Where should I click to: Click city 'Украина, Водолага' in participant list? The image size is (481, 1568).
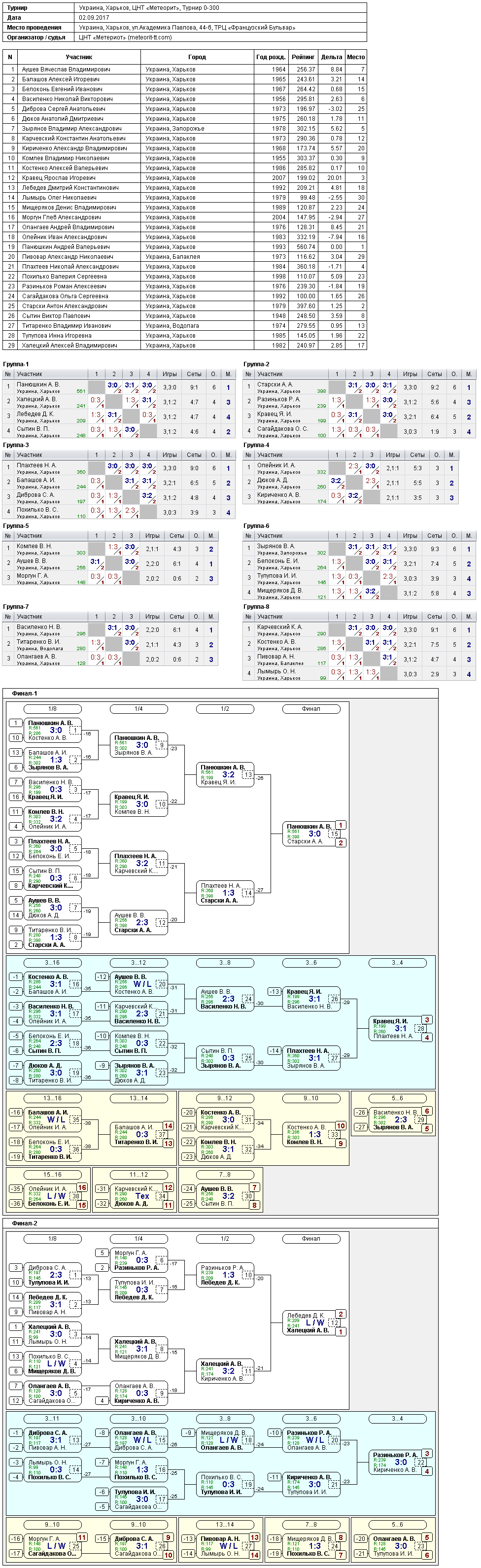tap(172, 326)
